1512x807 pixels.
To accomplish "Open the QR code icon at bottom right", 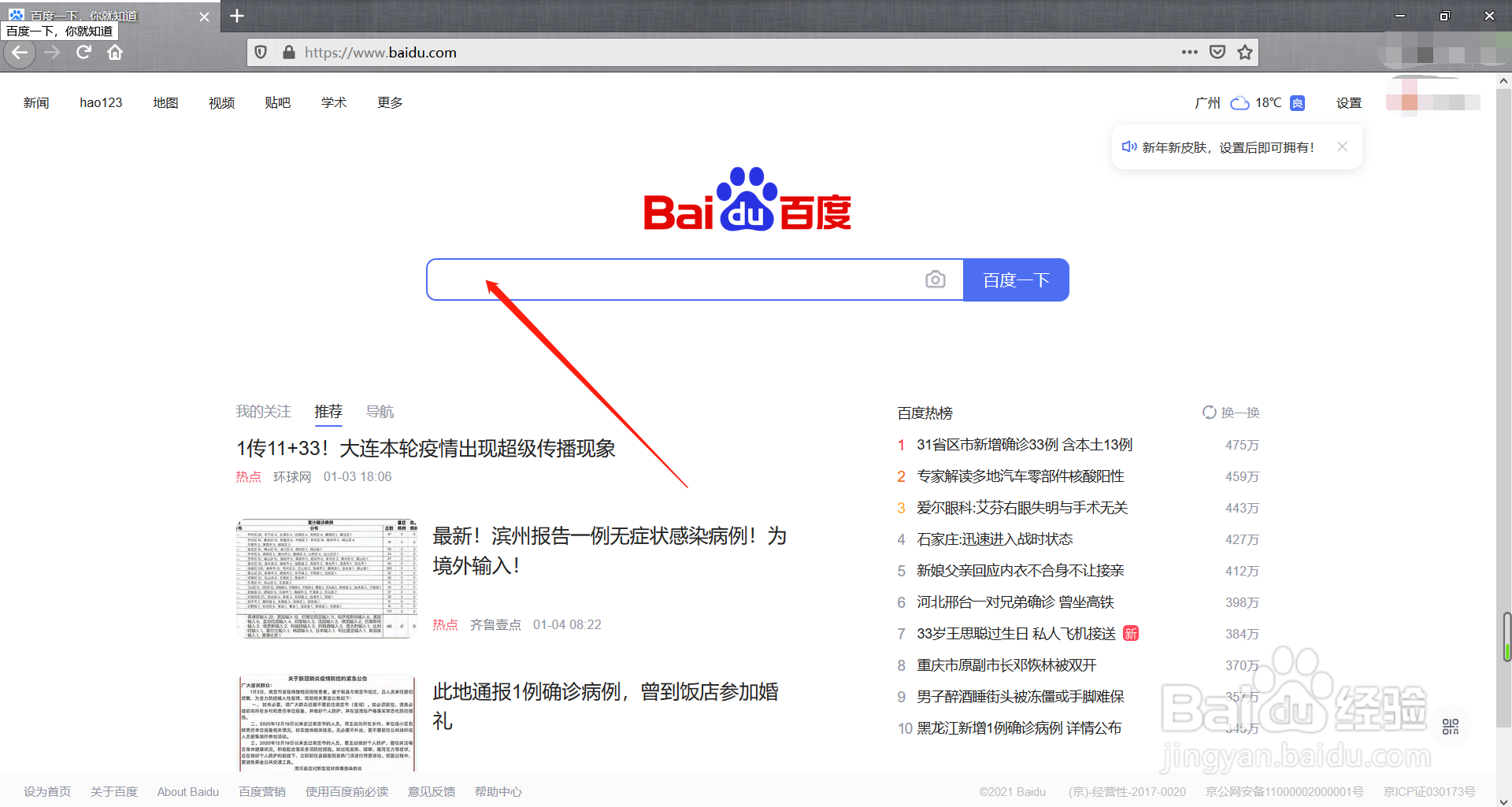I will 1451,726.
